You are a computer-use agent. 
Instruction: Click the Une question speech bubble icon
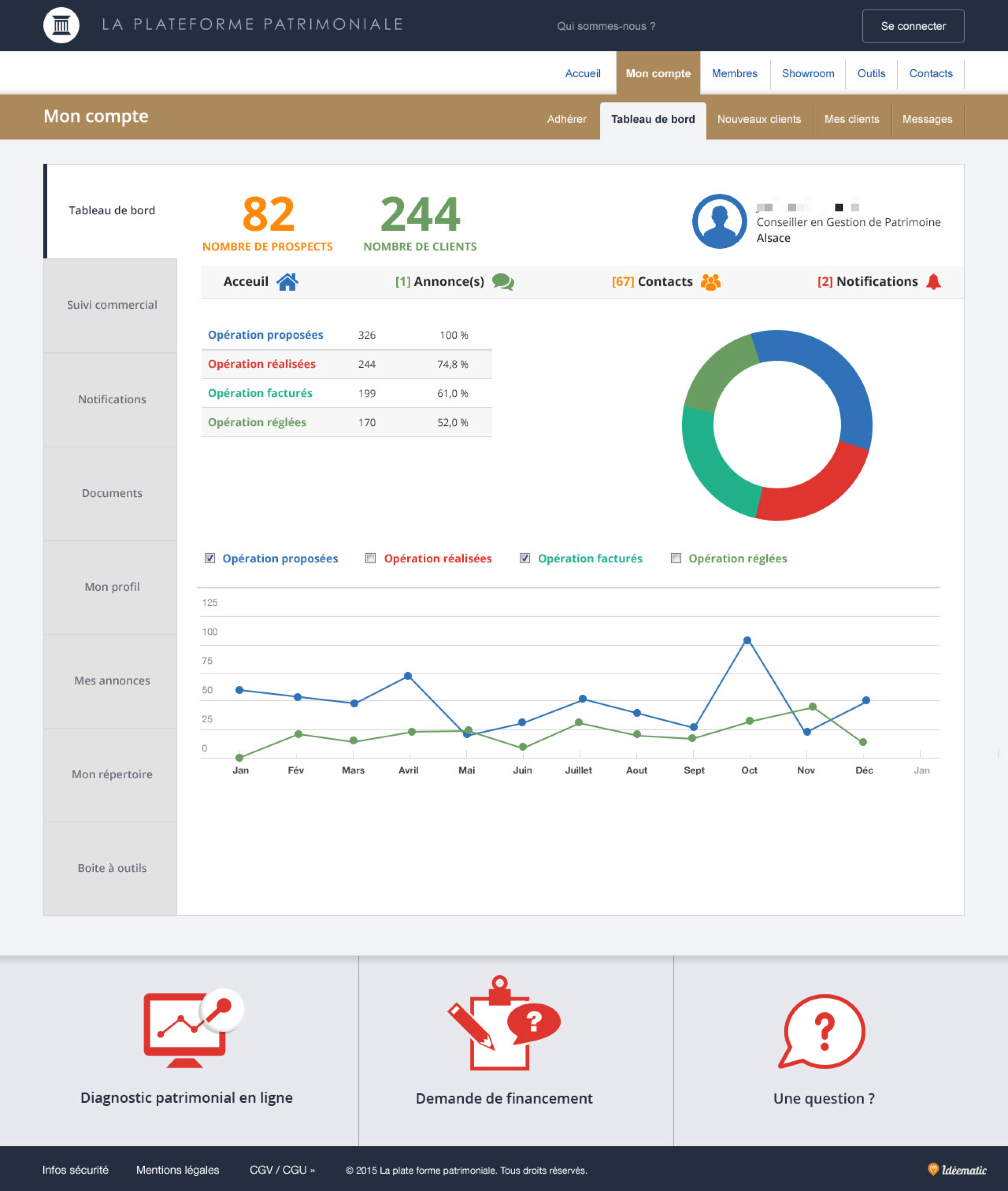822,1031
